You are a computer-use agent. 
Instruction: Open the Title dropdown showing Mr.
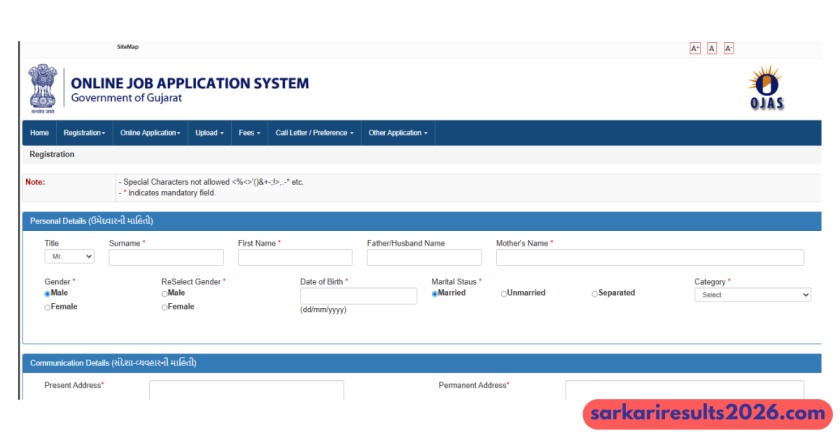pyautogui.click(x=70, y=257)
